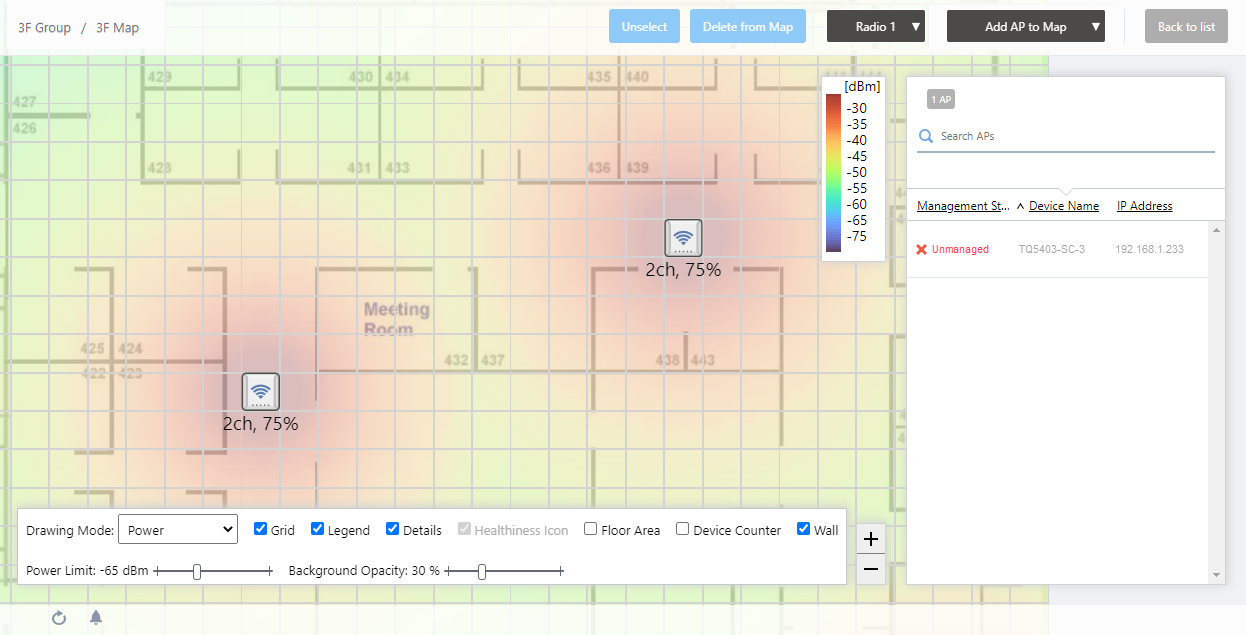Click the refresh icon at bottom left
This screenshot has width=1246, height=635.
(x=59, y=618)
